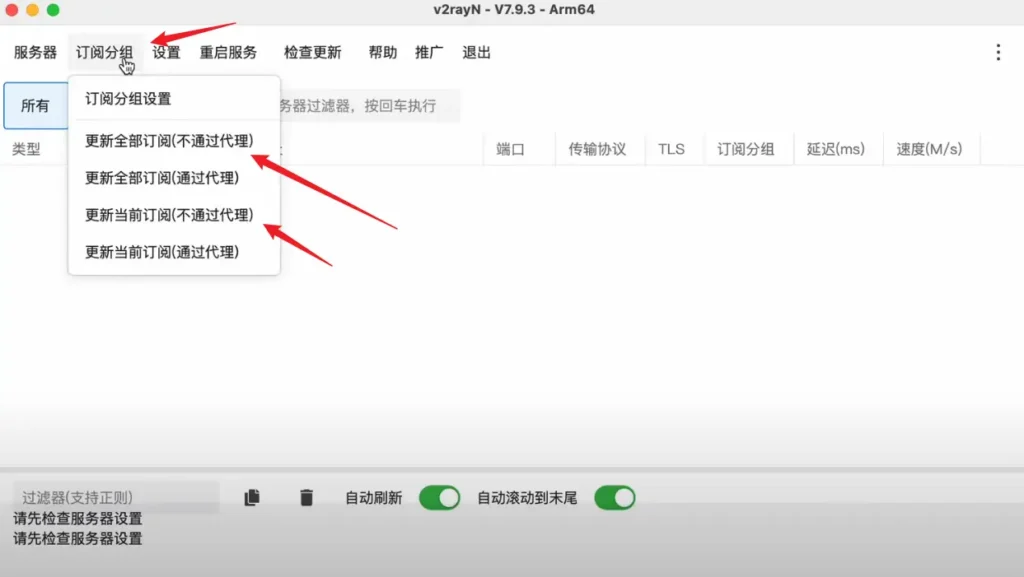Viewport: 1024px width, 577px height.
Task: Open the three-dot more options menu
Action: (997, 52)
